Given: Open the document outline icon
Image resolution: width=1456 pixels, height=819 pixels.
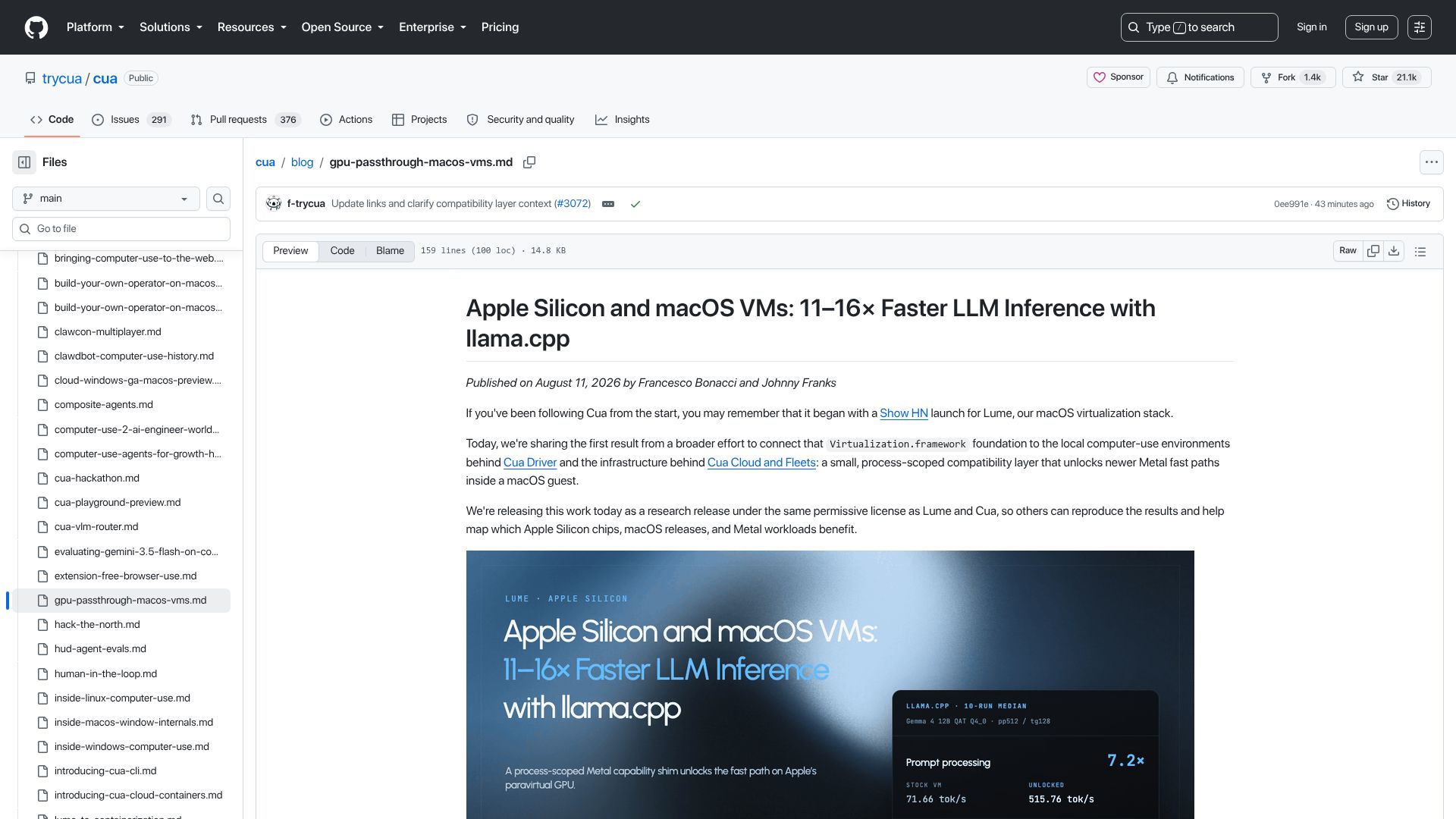Looking at the screenshot, I should 1420,251.
